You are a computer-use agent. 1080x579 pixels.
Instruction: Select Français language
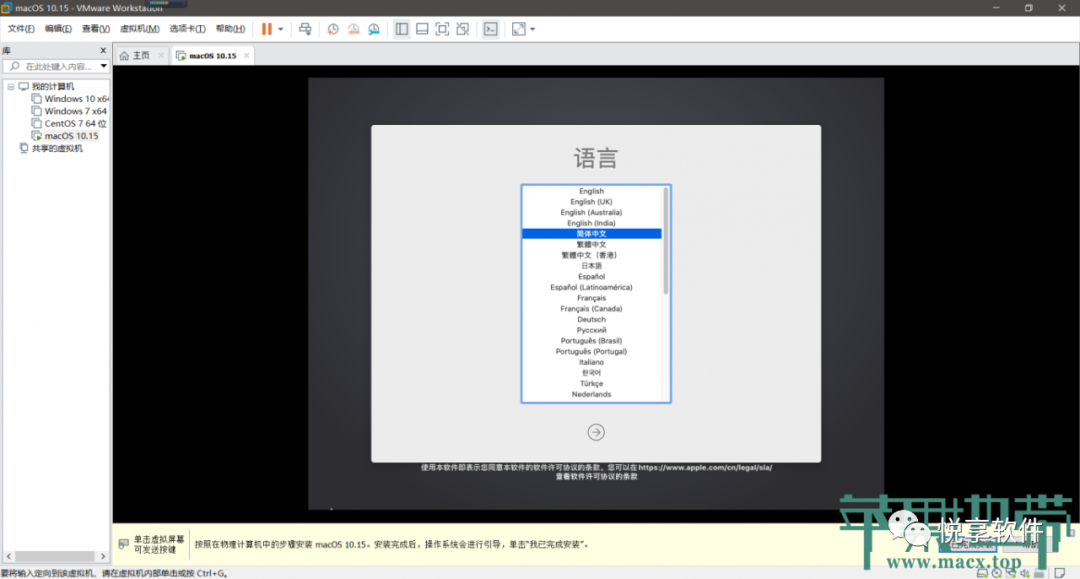(592, 298)
